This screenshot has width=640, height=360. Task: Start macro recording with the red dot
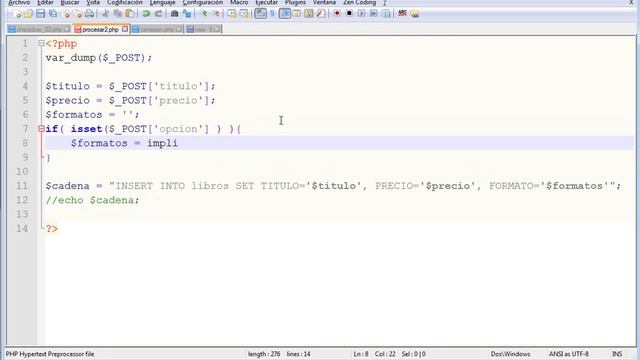coord(337,13)
